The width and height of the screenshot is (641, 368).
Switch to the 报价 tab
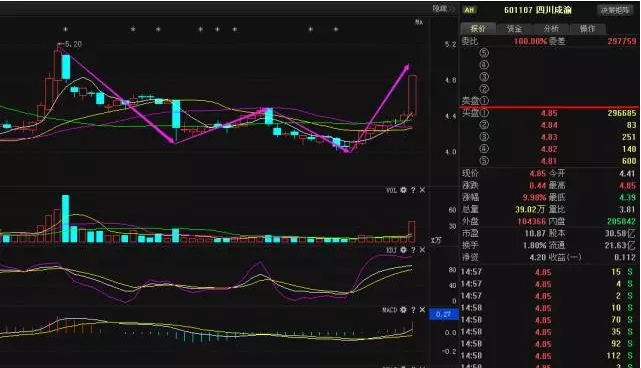click(478, 29)
